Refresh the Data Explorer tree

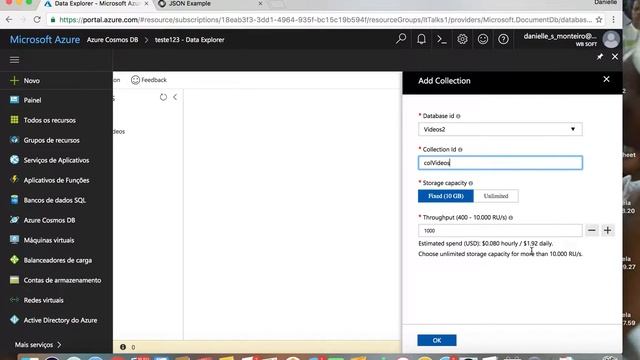pyautogui.click(x=163, y=97)
